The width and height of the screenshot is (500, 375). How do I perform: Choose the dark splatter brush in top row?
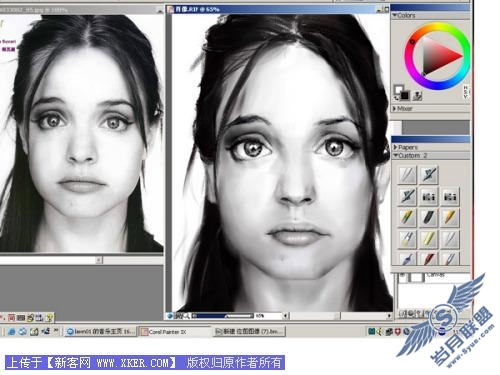429,175
